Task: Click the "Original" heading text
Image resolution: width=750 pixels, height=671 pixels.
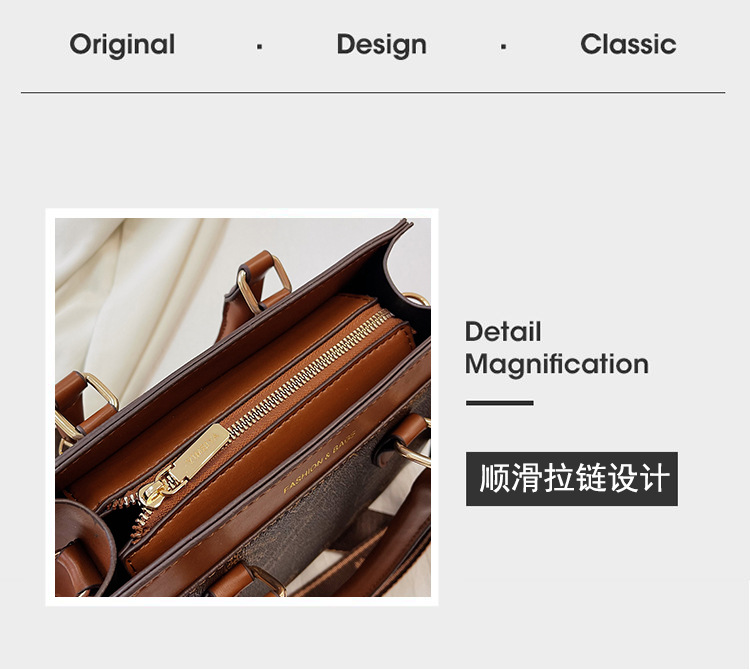Action: click(x=122, y=45)
